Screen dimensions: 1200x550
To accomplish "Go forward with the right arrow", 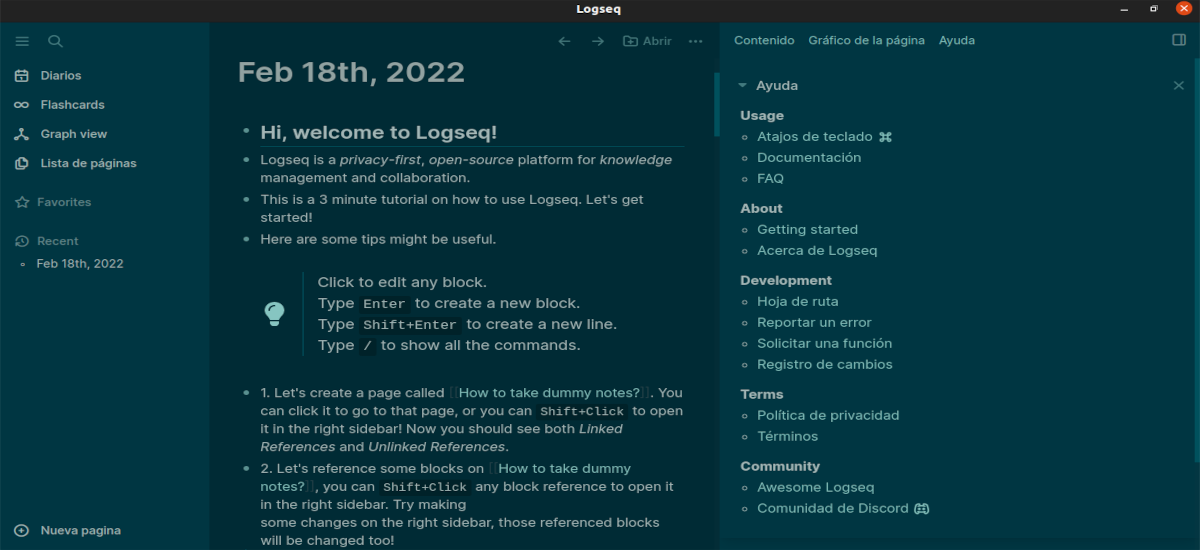I will (x=598, y=41).
